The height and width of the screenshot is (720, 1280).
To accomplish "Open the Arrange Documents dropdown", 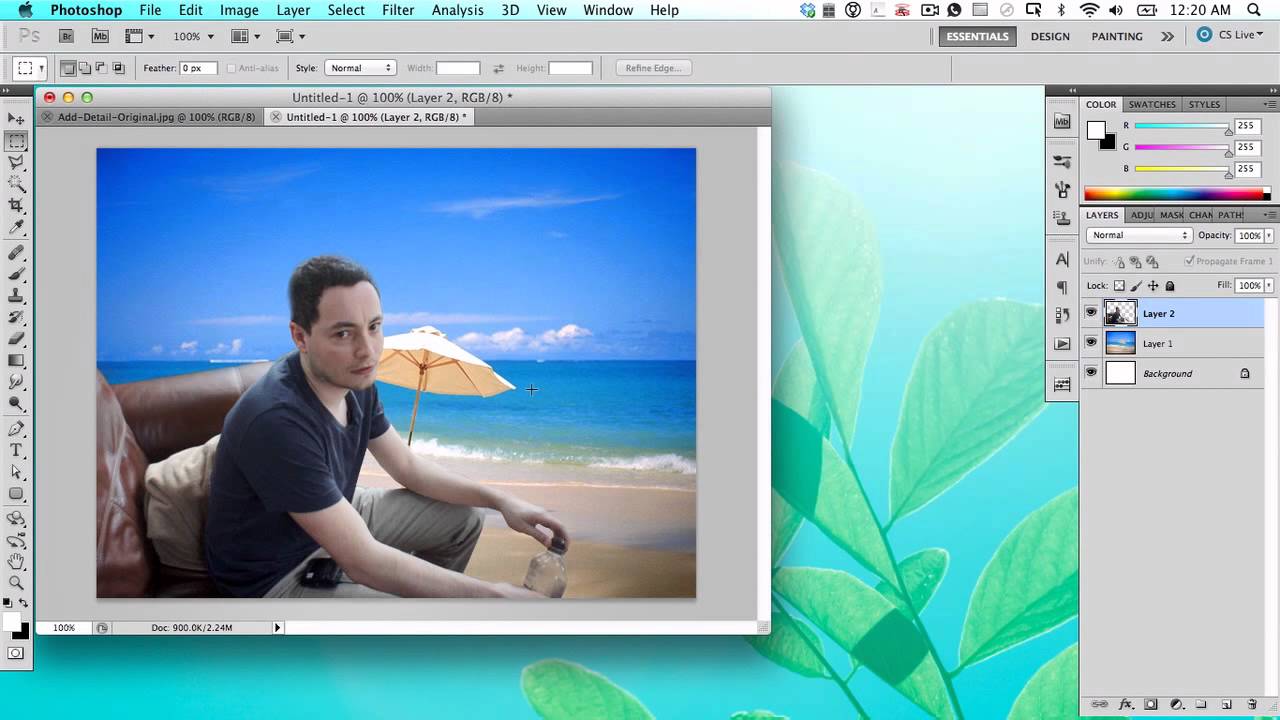I will coord(245,36).
